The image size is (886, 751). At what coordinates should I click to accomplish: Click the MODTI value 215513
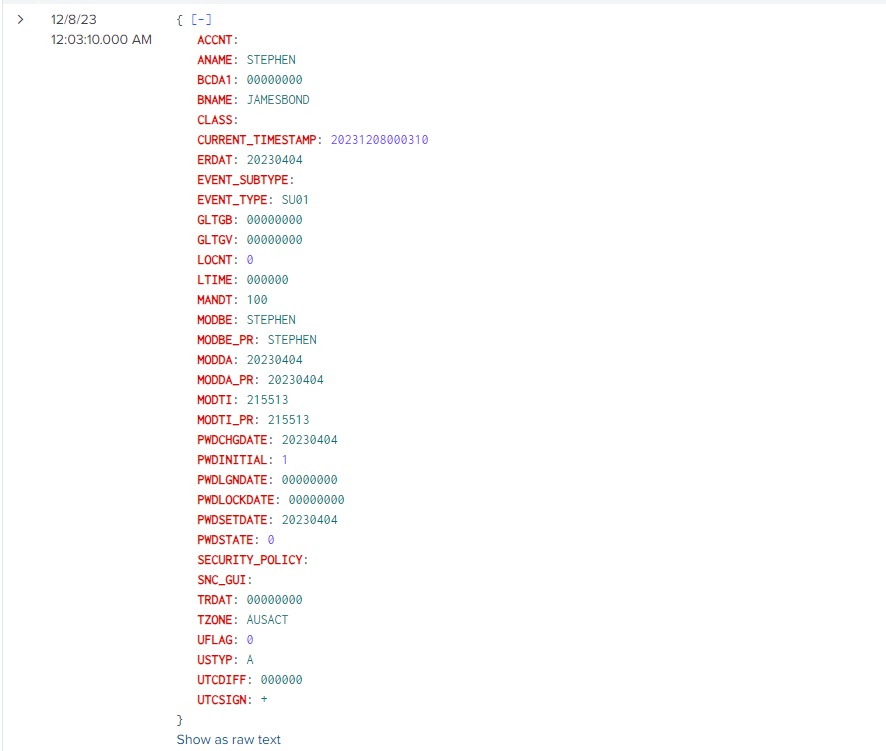(x=267, y=400)
